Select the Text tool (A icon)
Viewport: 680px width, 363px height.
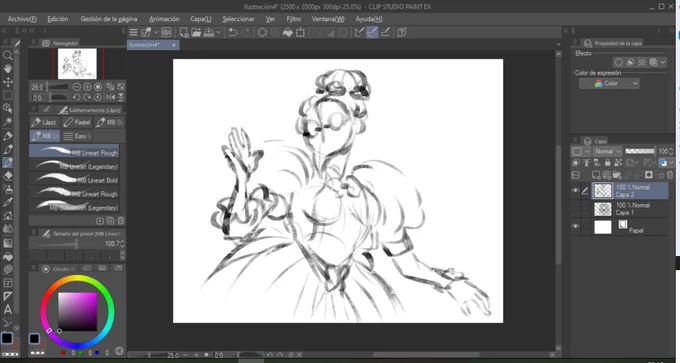pyautogui.click(x=7, y=310)
